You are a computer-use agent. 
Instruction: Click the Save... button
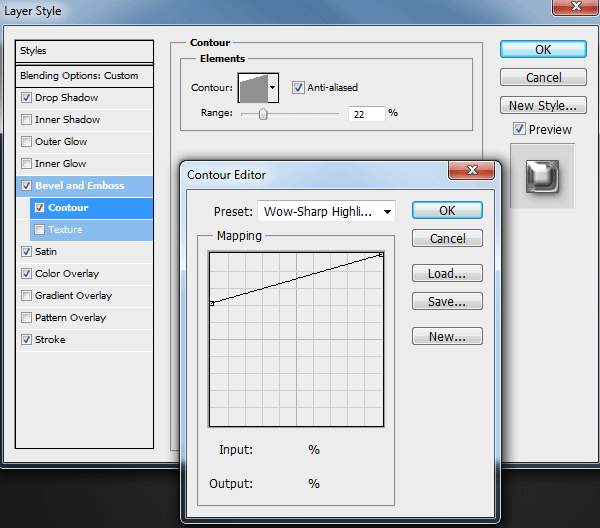pos(447,301)
